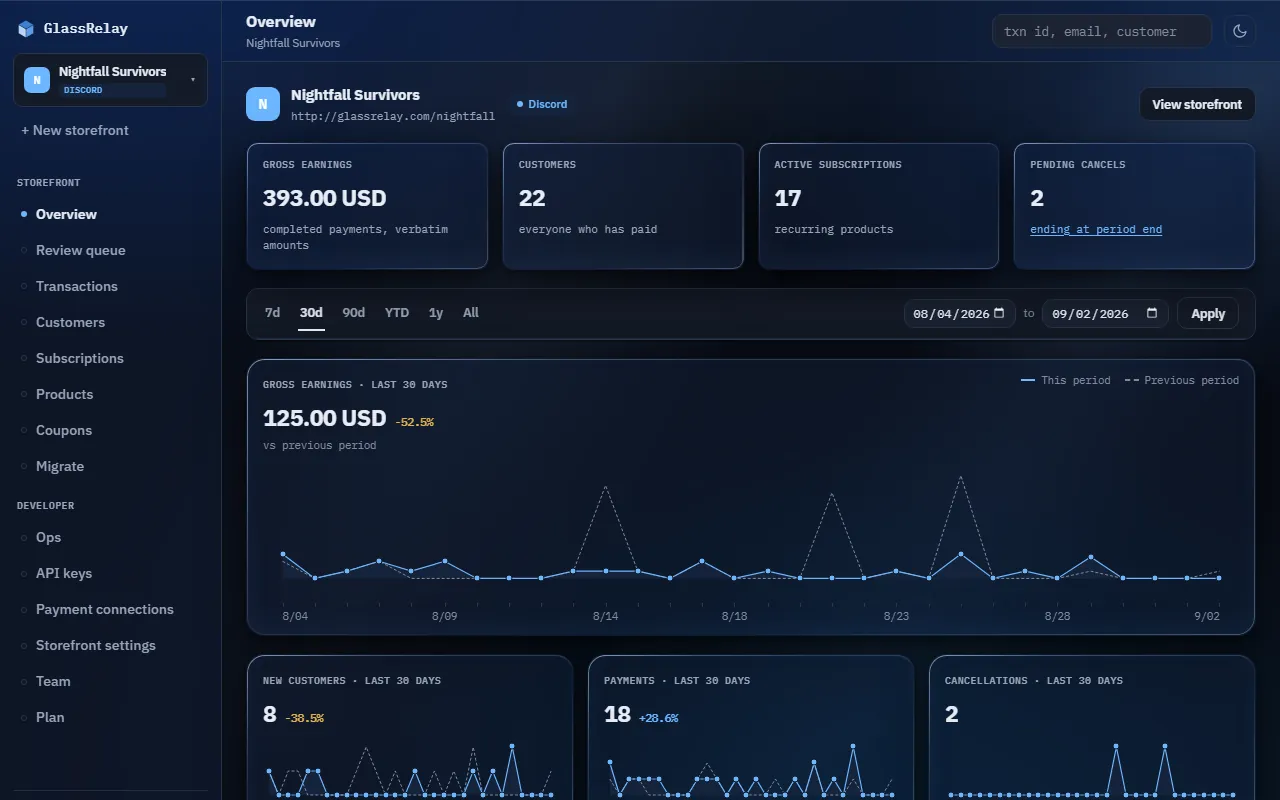Open the Migrate page
Screen dimensions: 1280x800
coord(110,466)
